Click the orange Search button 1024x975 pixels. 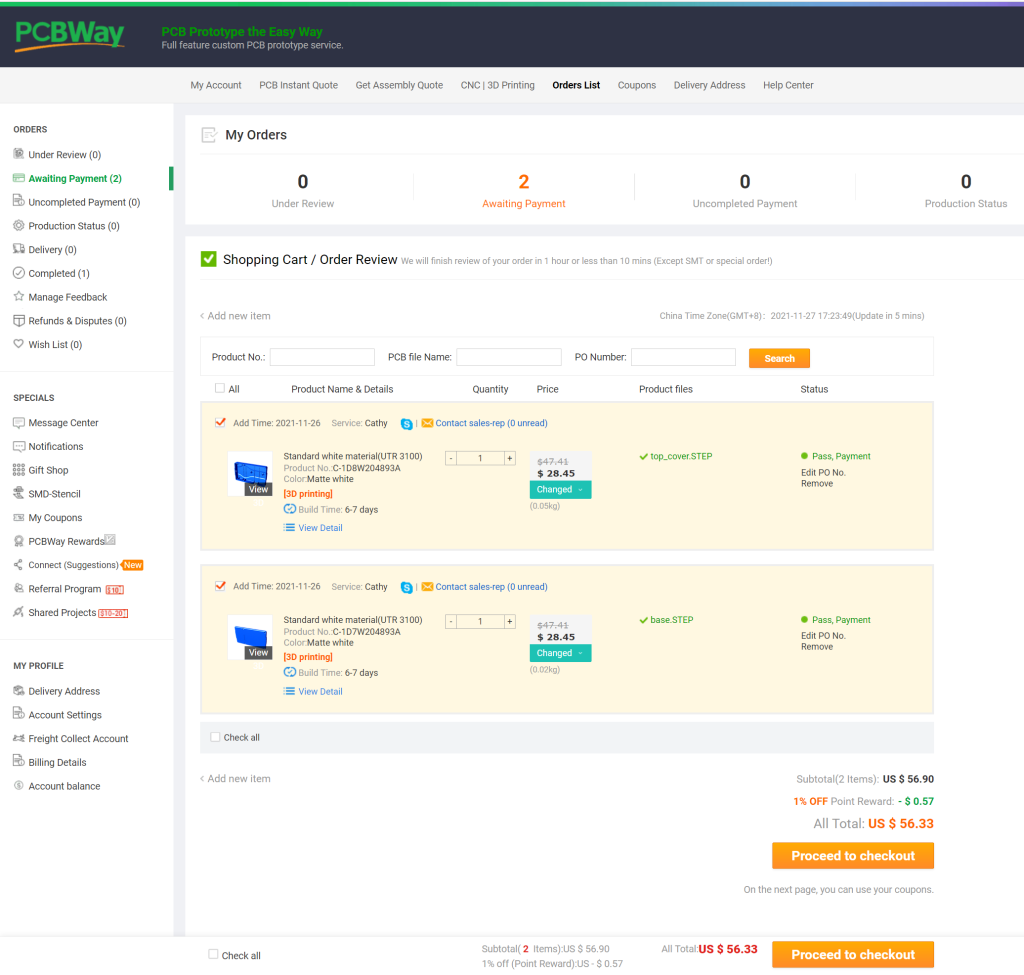[x=779, y=359]
